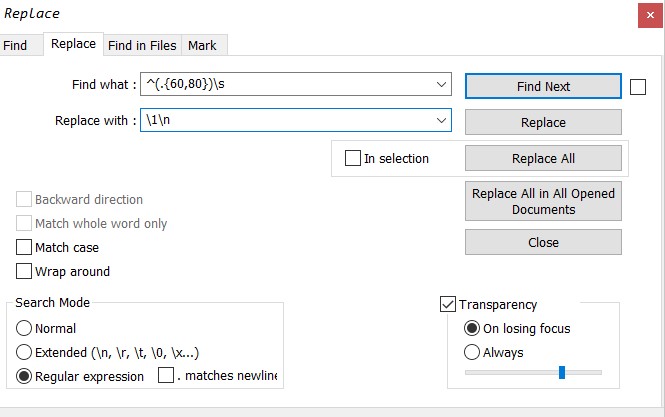The width and height of the screenshot is (665, 417).
Task: Expand the Replace with history dropdown
Action: coord(441,120)
